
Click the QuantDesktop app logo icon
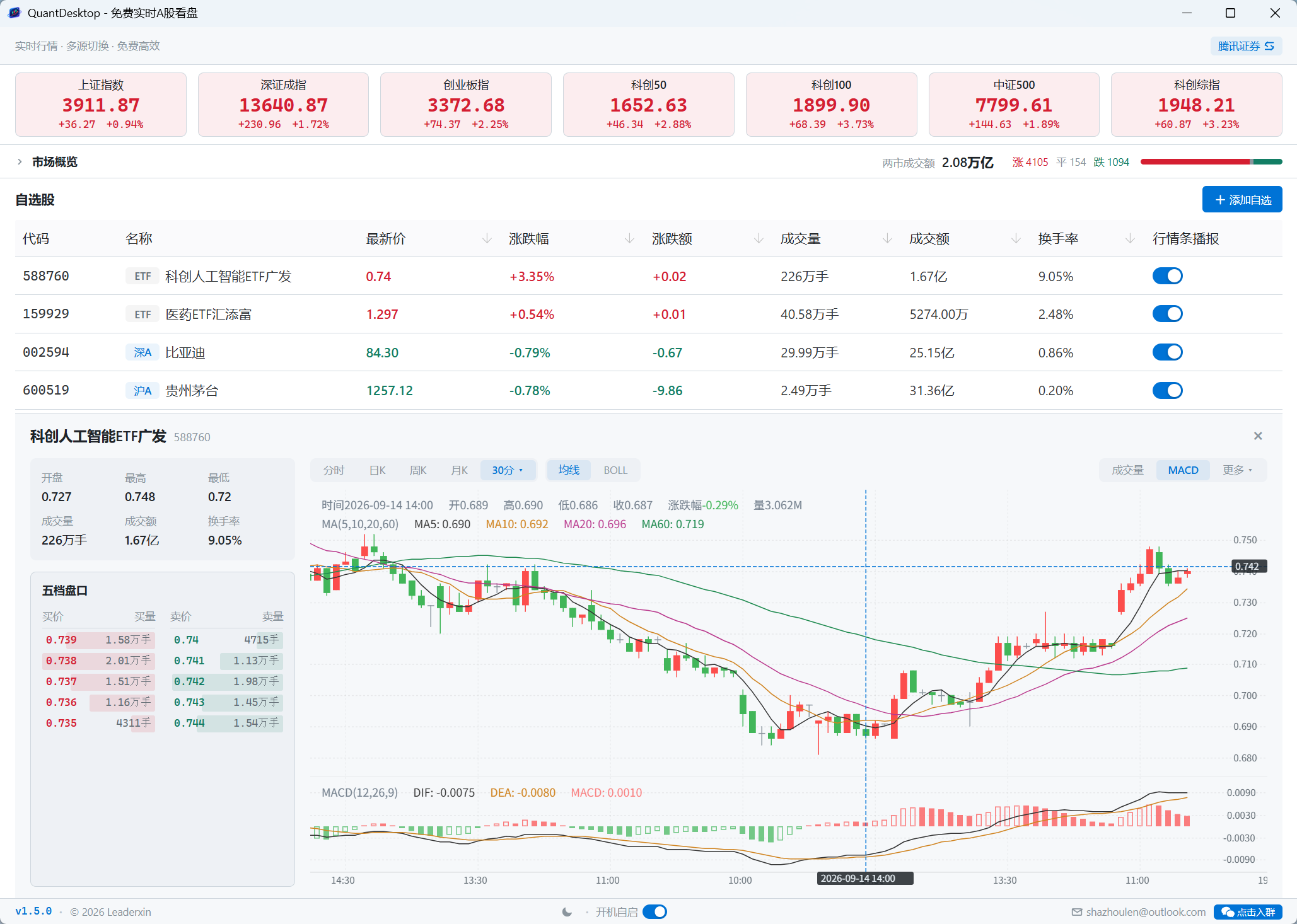14,13
